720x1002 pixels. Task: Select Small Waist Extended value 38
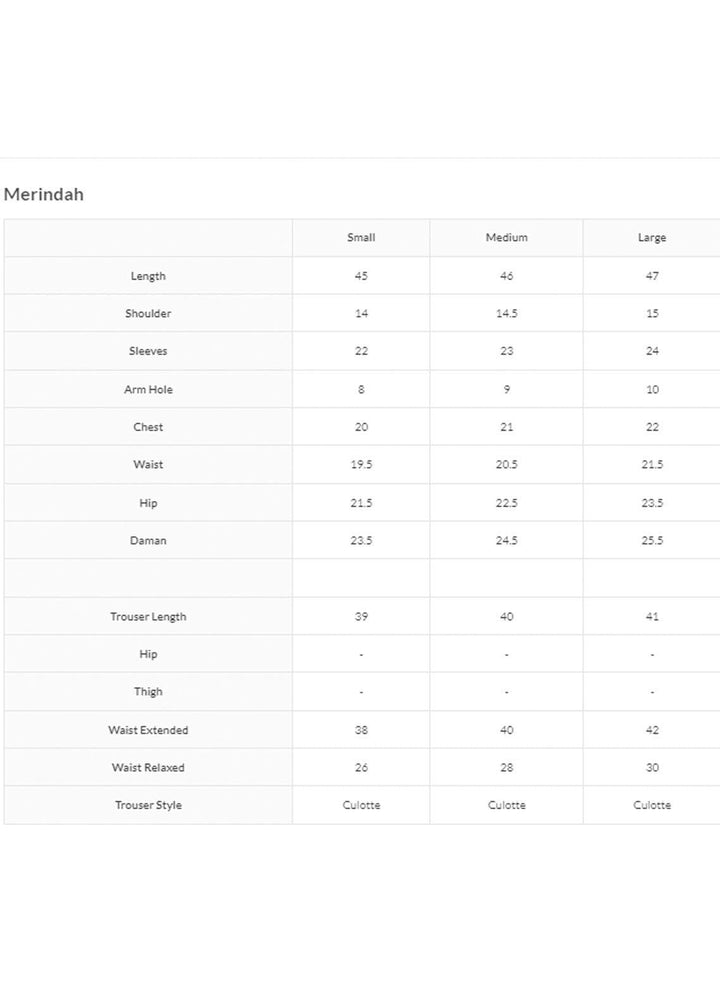[361, 731]
